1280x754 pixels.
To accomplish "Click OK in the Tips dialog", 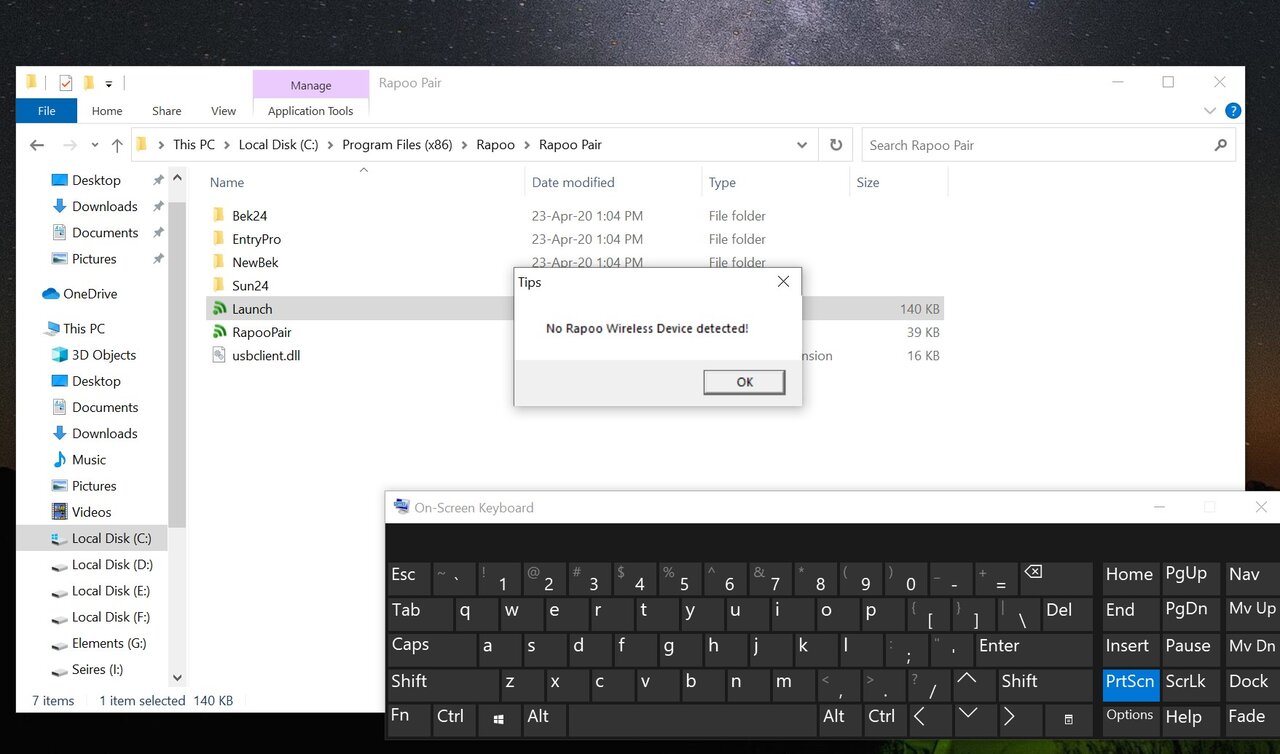I will click(744, 382).
